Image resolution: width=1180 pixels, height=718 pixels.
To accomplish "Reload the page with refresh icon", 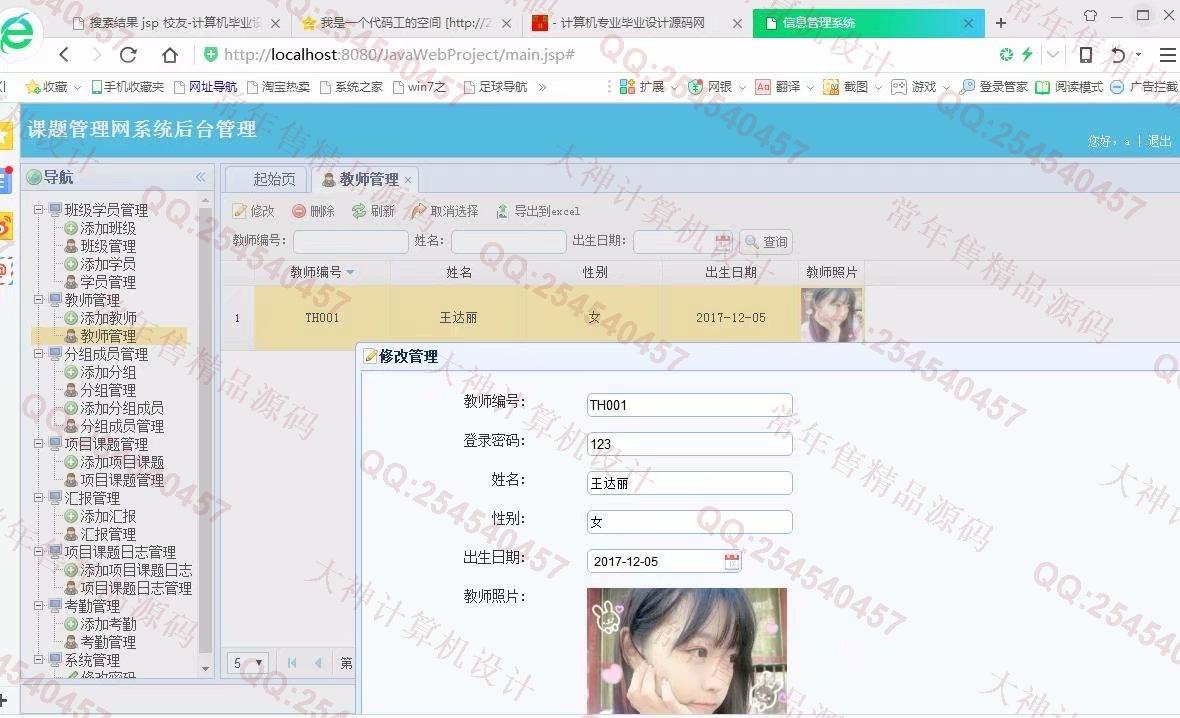I will tap(128, 54).
